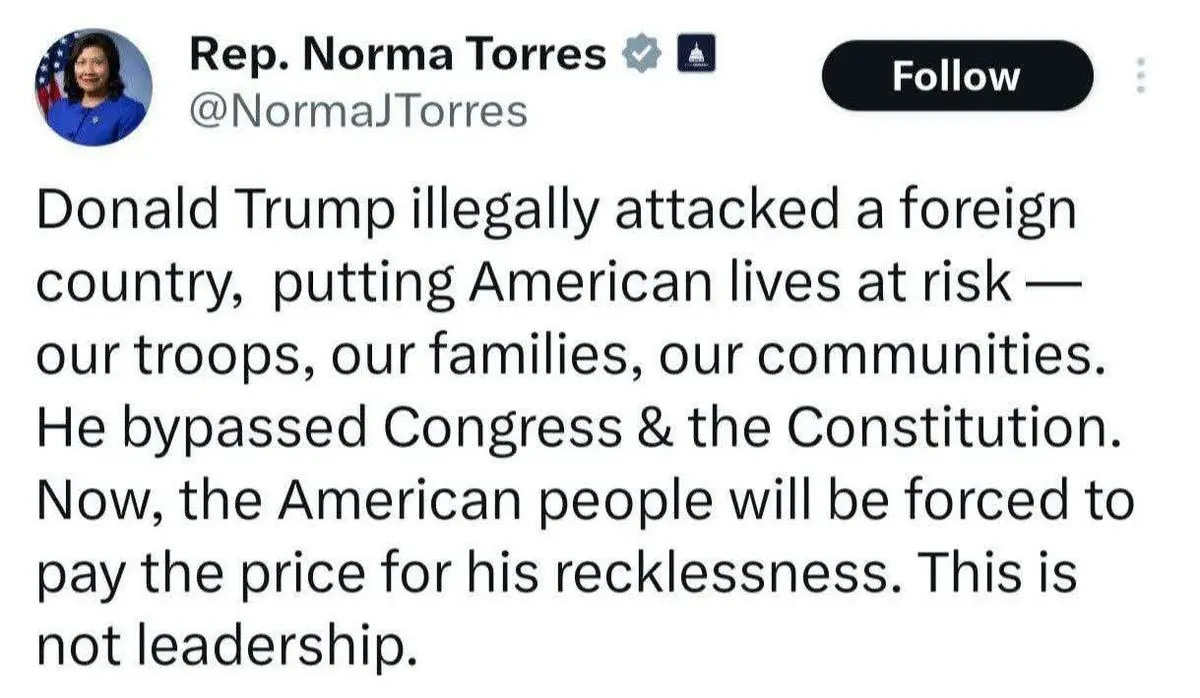Open Norma Torres's profile picture
Screen dimensions: 1200x698
point(94,86)
